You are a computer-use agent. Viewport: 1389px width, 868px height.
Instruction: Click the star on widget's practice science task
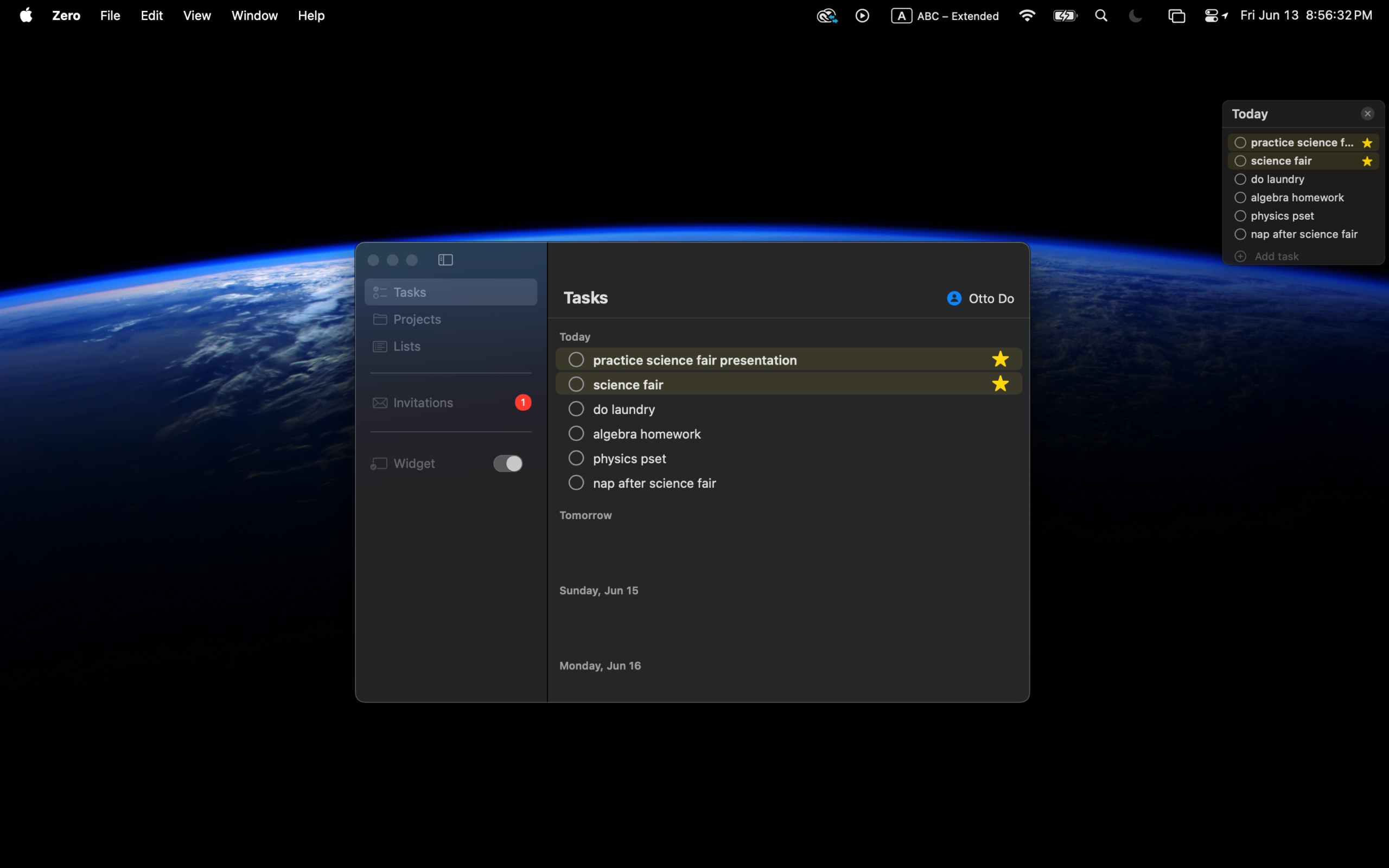1367,143
